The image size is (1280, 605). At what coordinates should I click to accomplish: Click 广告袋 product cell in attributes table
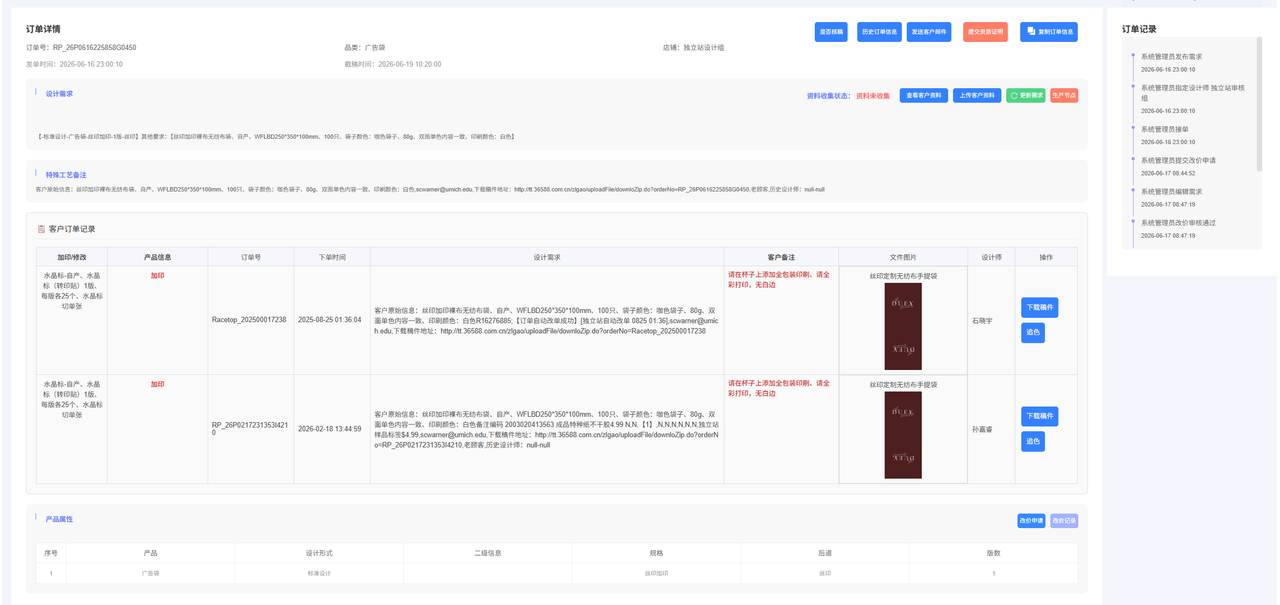[x=150, y=573]
